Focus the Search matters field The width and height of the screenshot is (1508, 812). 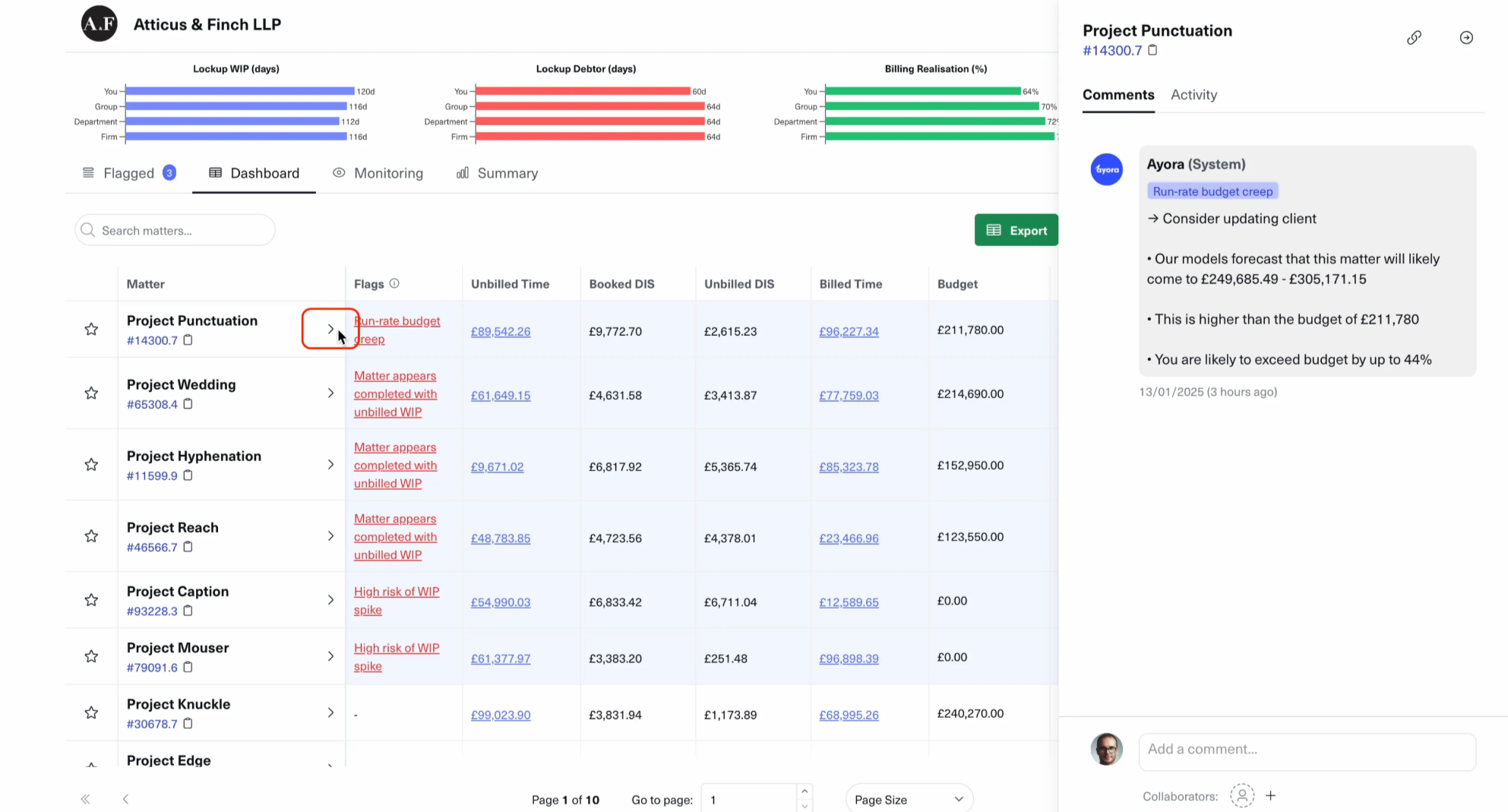[175, 230]
